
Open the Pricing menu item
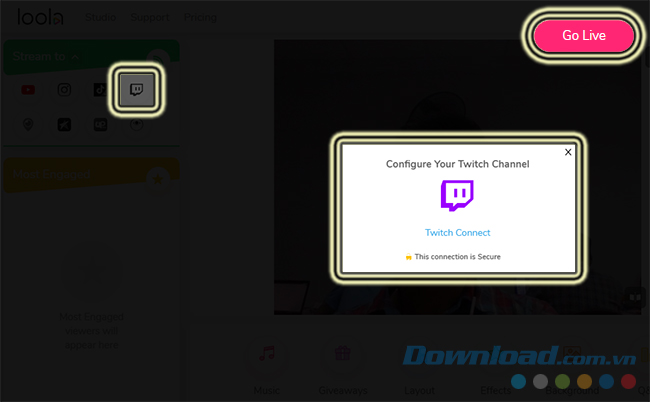coord(200,17)
